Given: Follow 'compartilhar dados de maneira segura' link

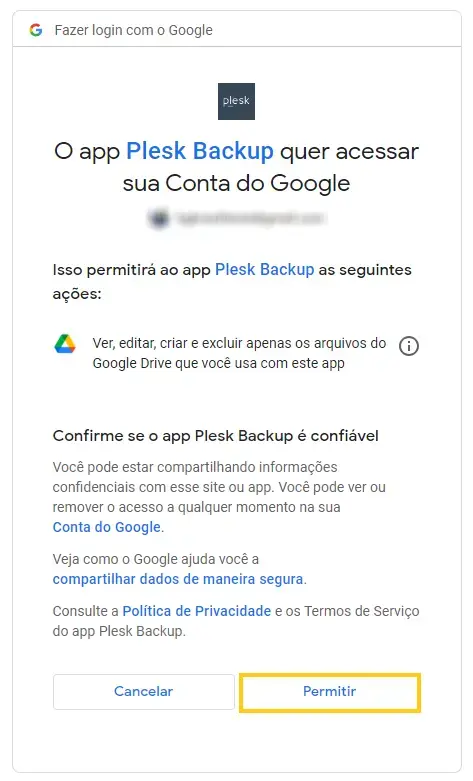Looking at the screenshot, I should tap(178, 579).
